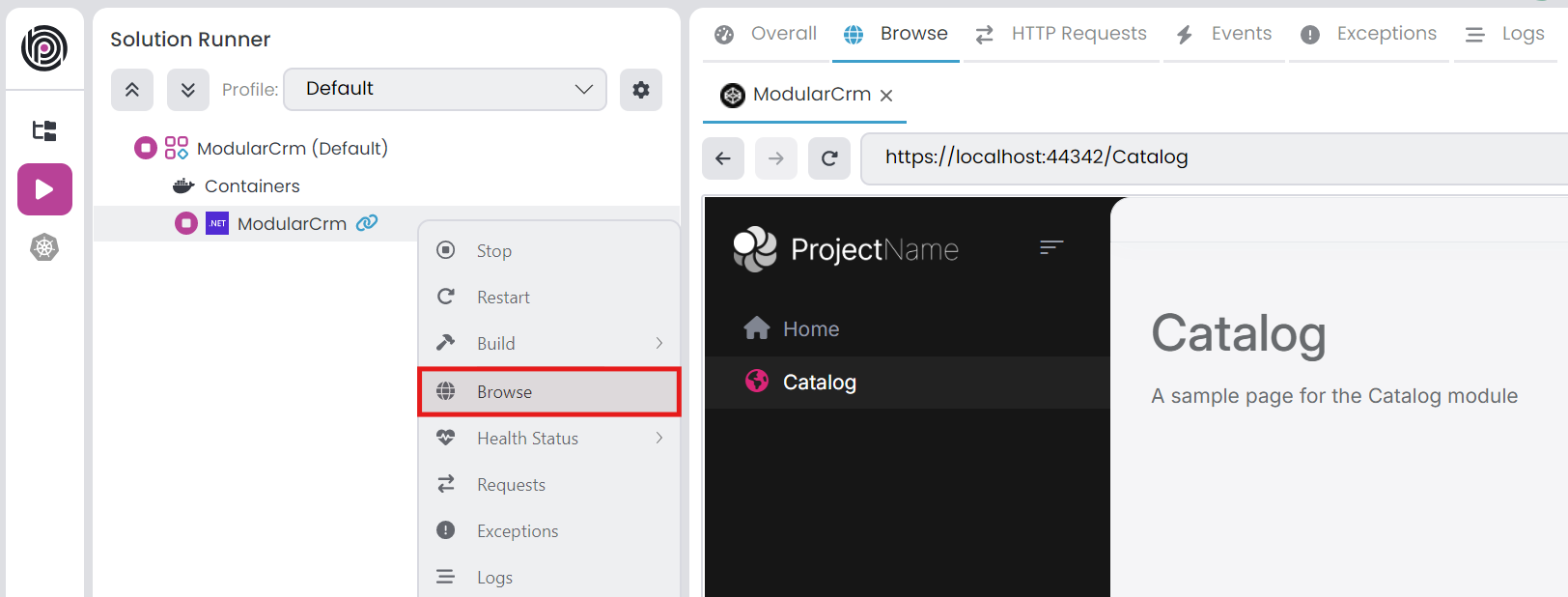Click the ABP Studio logo

(x=44, y=48)
